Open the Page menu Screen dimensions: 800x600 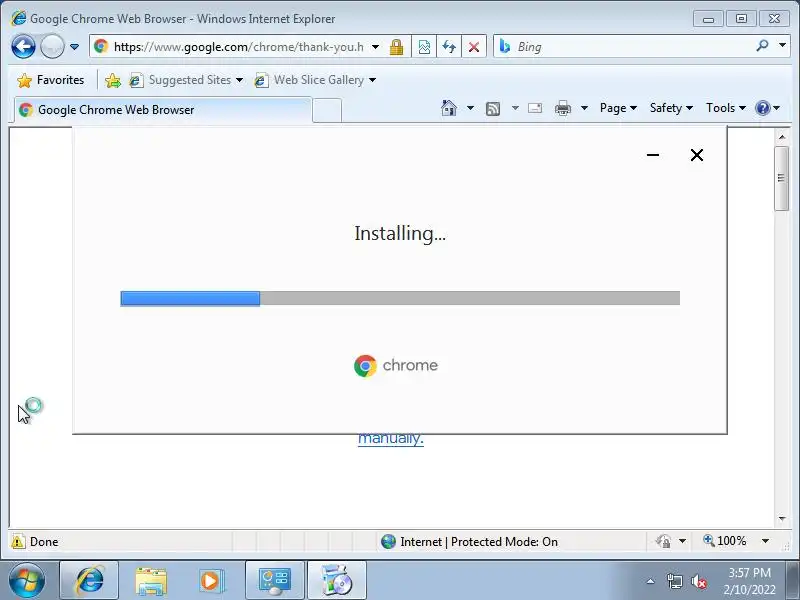(618, 108)
